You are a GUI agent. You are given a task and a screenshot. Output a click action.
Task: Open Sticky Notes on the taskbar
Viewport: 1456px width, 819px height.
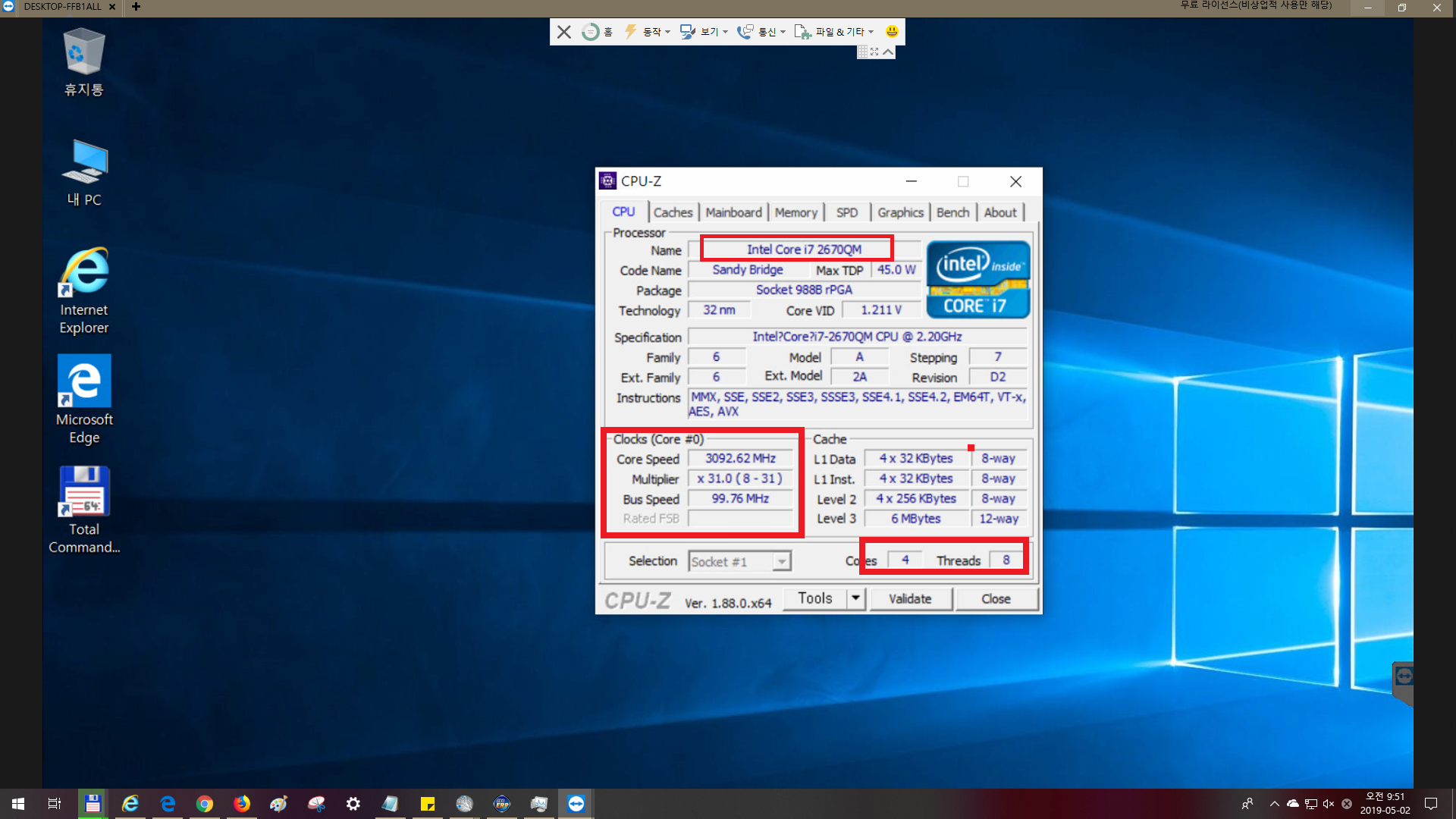428,804
